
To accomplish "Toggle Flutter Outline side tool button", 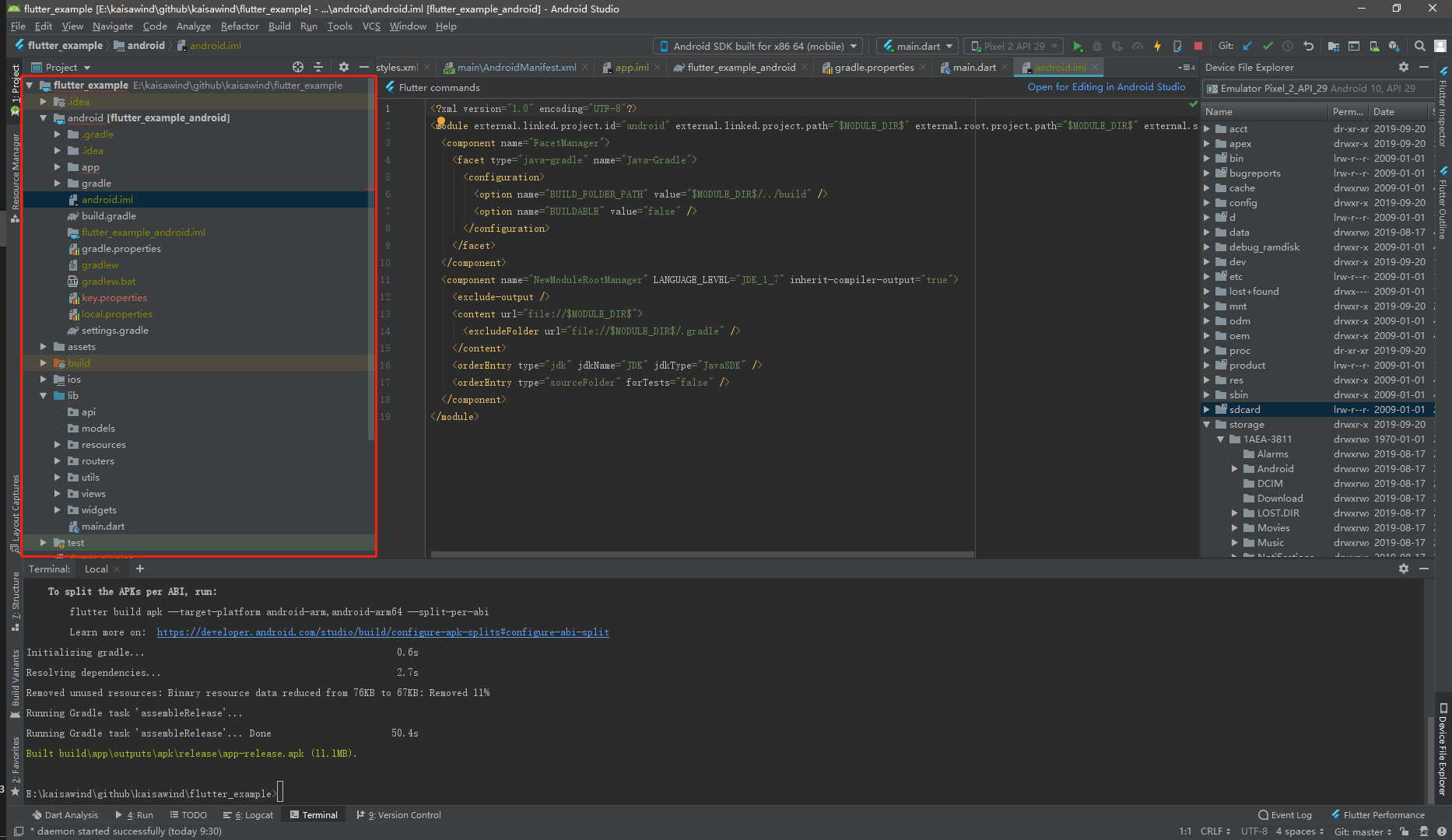I will (x=1443, y=201).
